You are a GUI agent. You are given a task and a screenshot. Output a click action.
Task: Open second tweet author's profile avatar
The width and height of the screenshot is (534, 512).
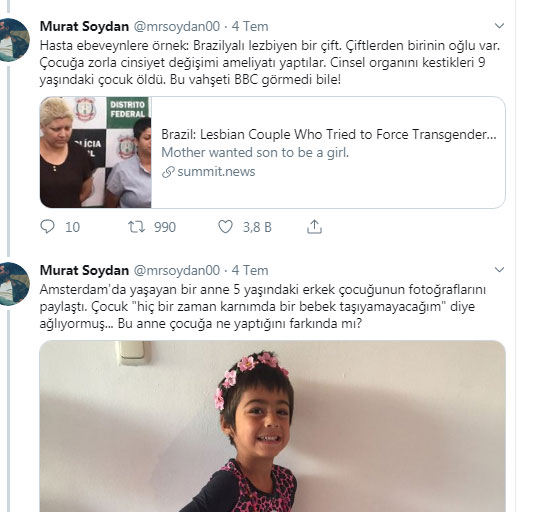(14, 284)
